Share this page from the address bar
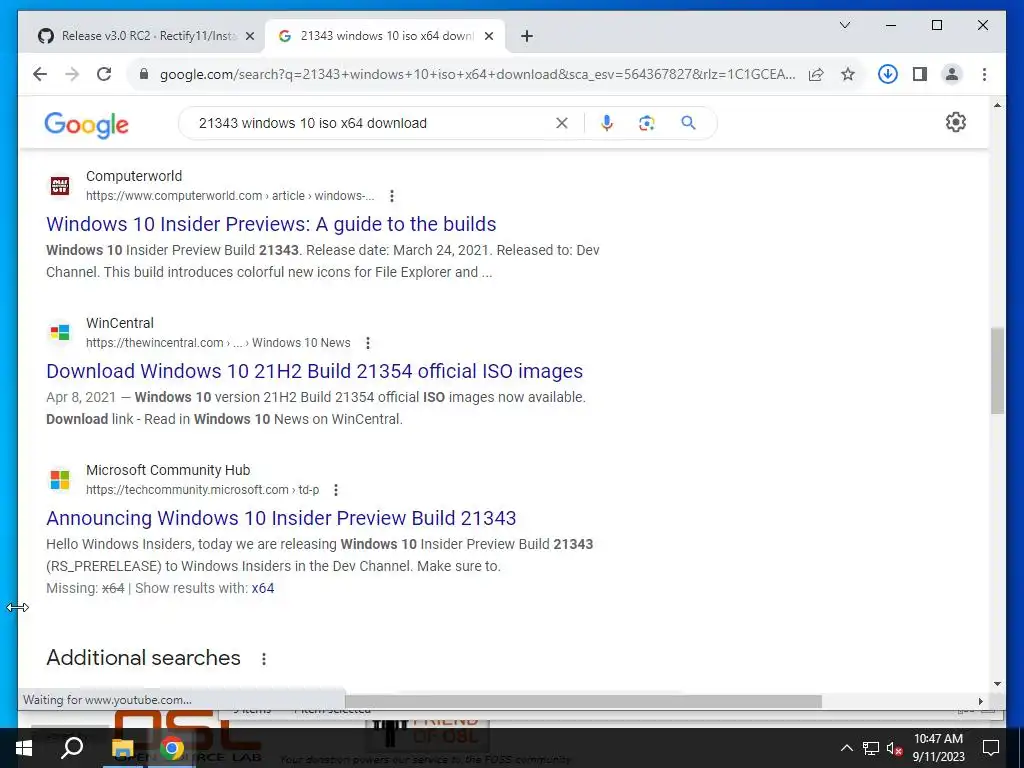Image resolution: width=1024 pixels, height=768 pixels. click(x=816, y=74)
